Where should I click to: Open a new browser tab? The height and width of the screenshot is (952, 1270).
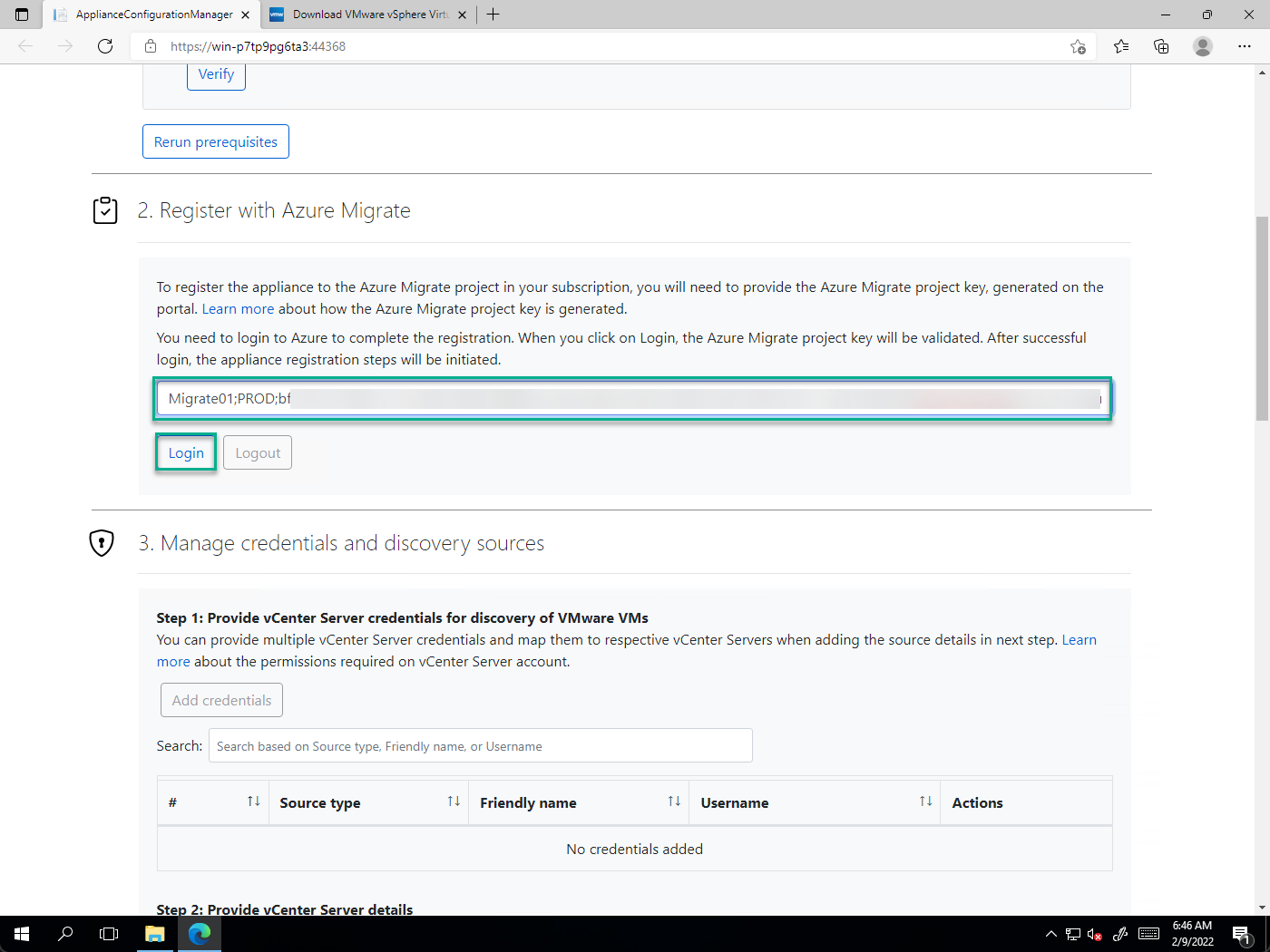coord(493,15)
